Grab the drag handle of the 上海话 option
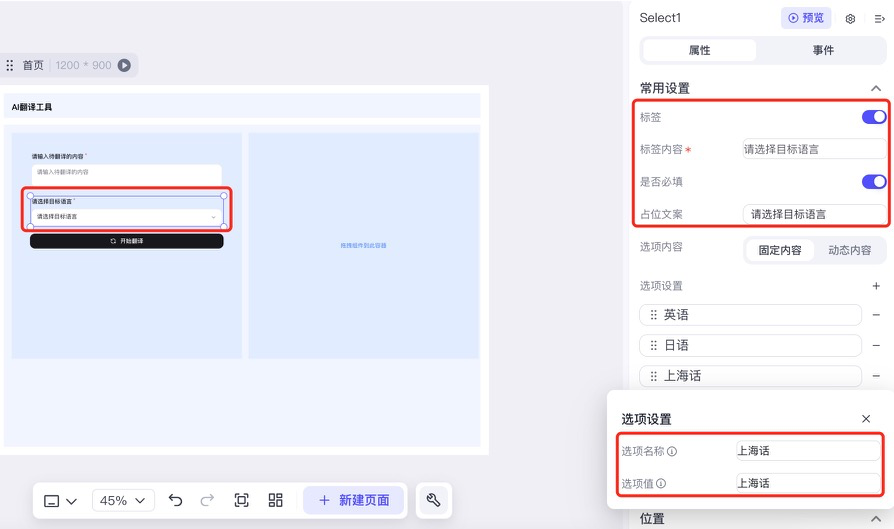The image size is (894, 529). coord(653,376)
